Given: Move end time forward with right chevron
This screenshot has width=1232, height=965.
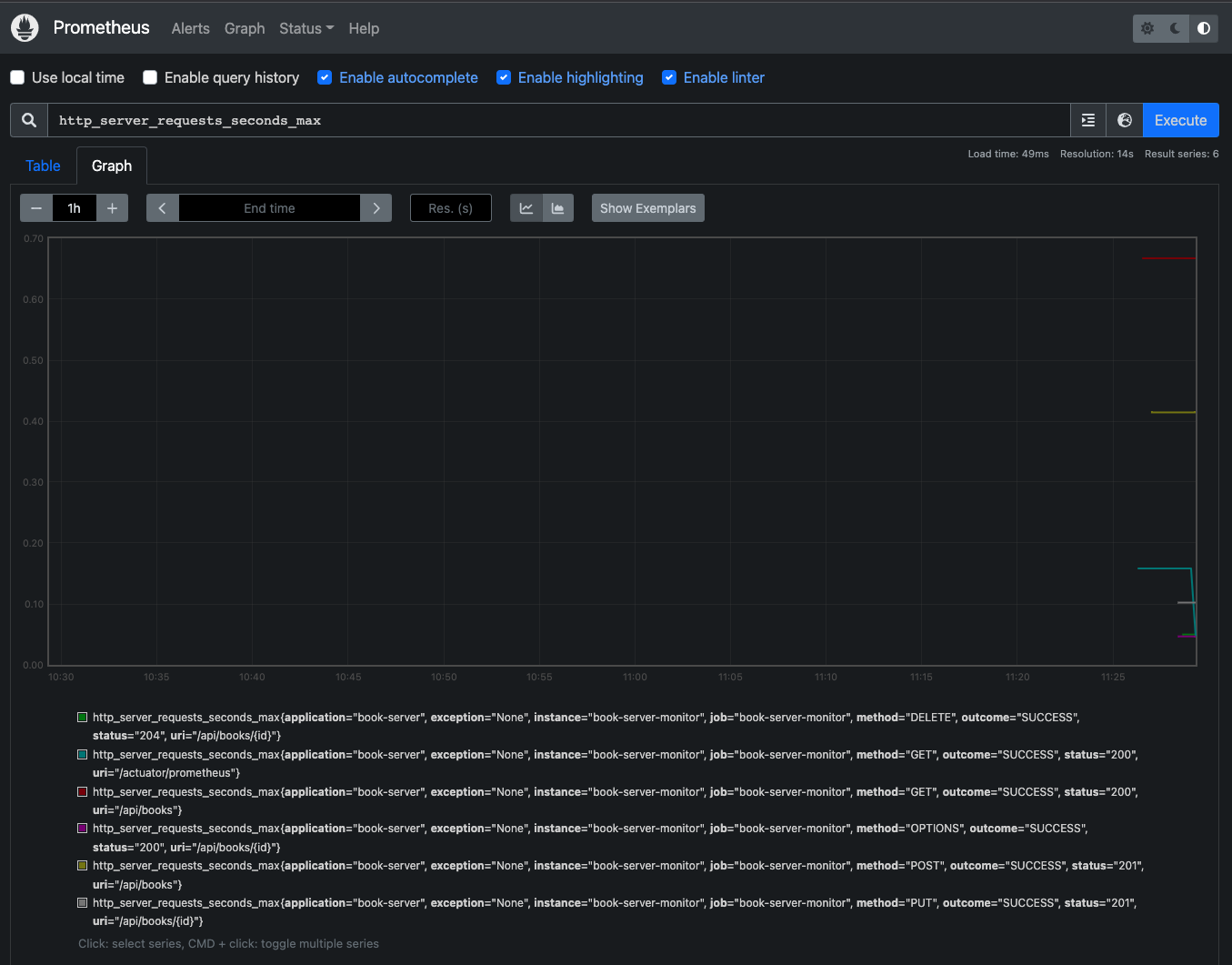Looking at the screenshot, I should click(x=376, y=208).
